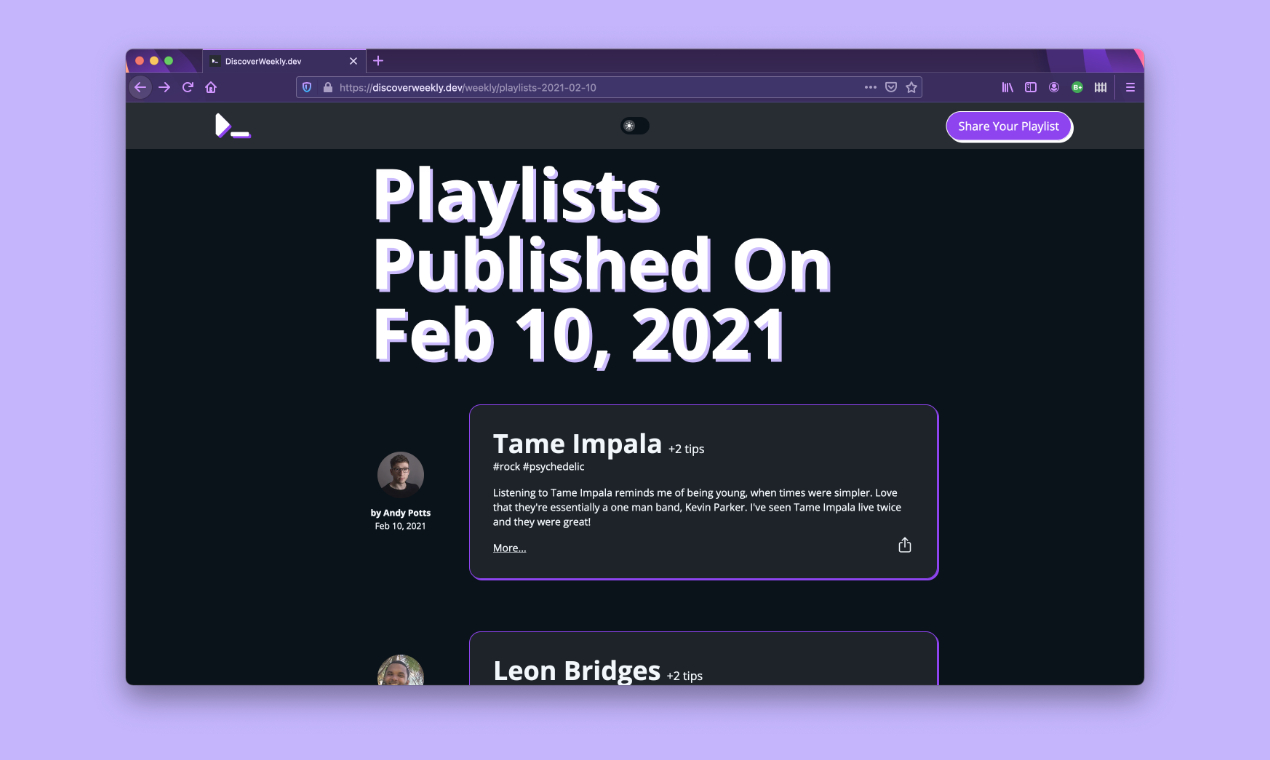Image resolution: width=1270 pixels, height=760 pixels.
Task: Go back using the browser back arrow
Action: (140, 87)
